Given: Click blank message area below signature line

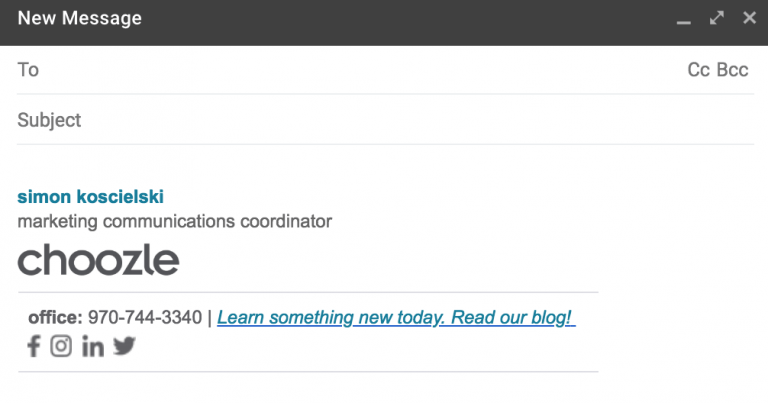Looking at the screenshot, I should pos(385,388).
